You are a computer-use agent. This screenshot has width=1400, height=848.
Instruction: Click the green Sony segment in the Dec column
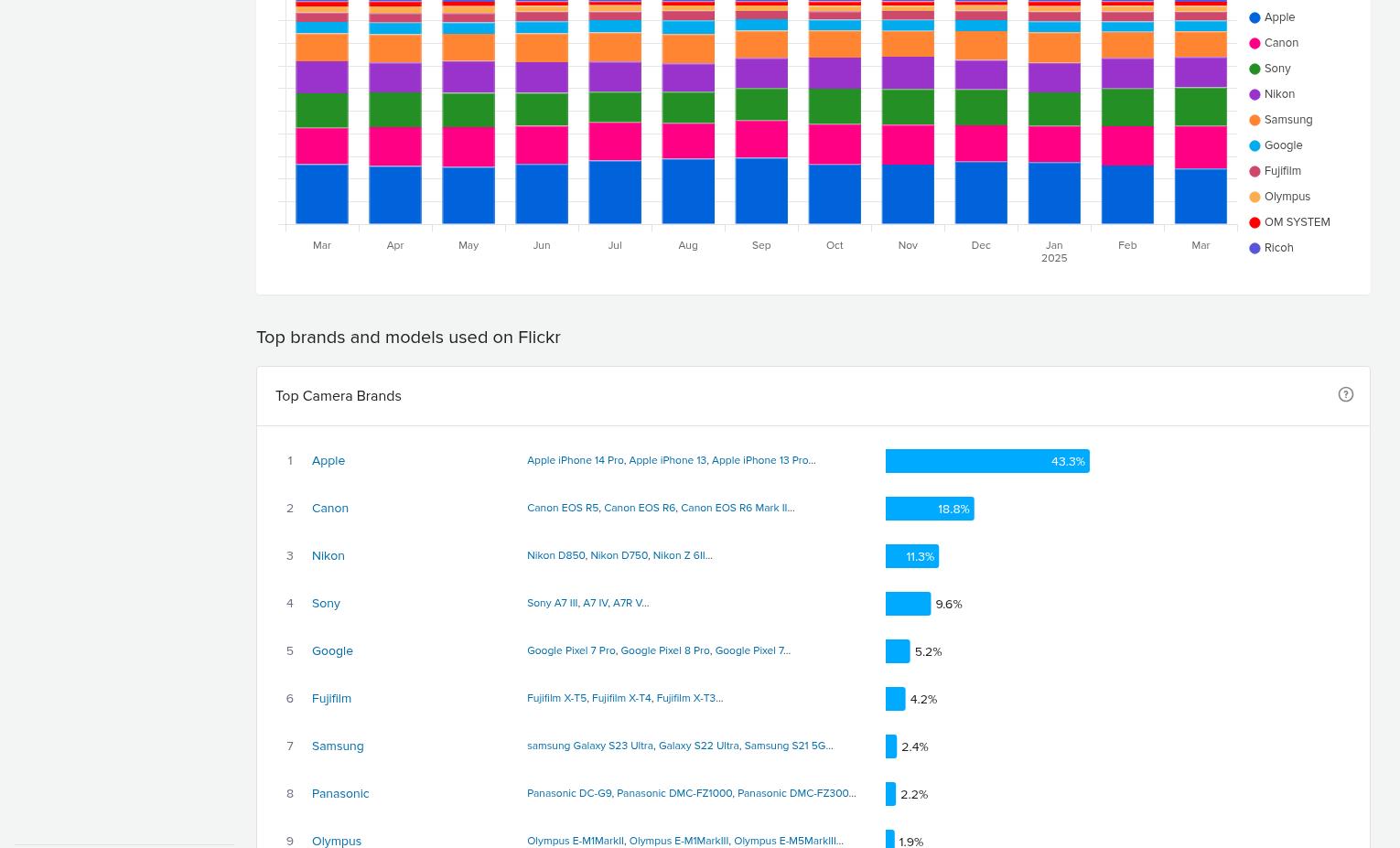point(981,107)
